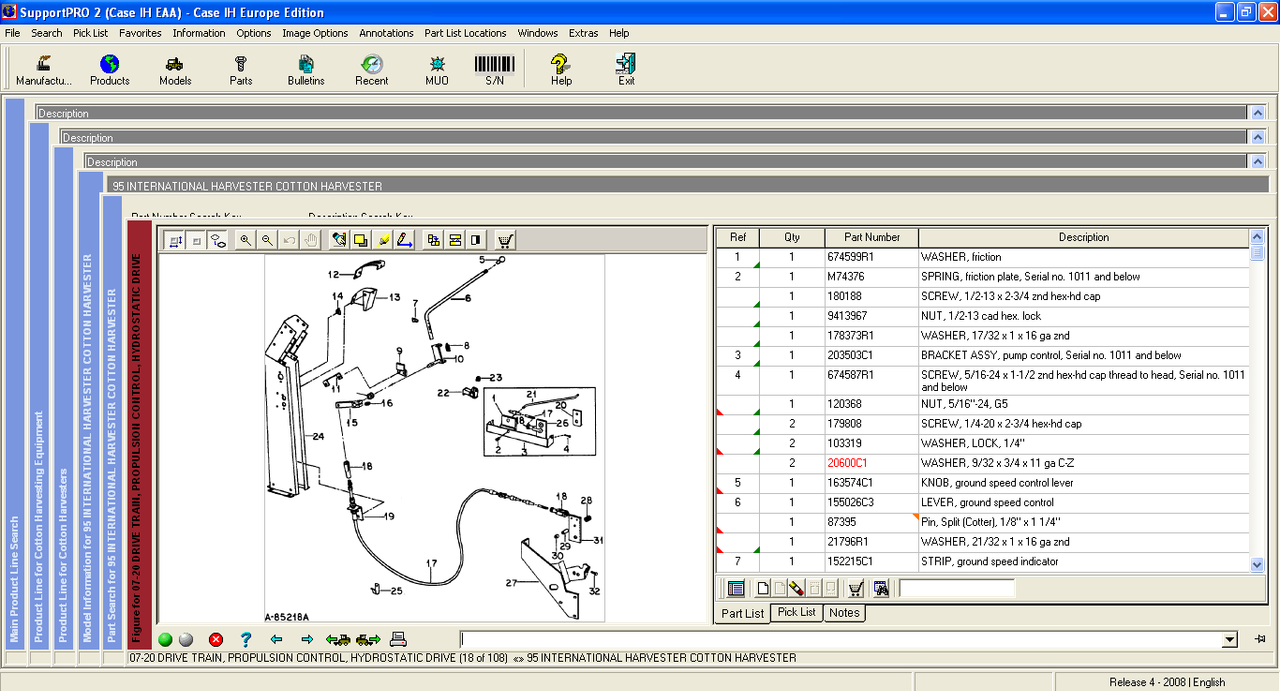Open the Products globe button
1280x691 pixels.
click(x=110, y=70)
